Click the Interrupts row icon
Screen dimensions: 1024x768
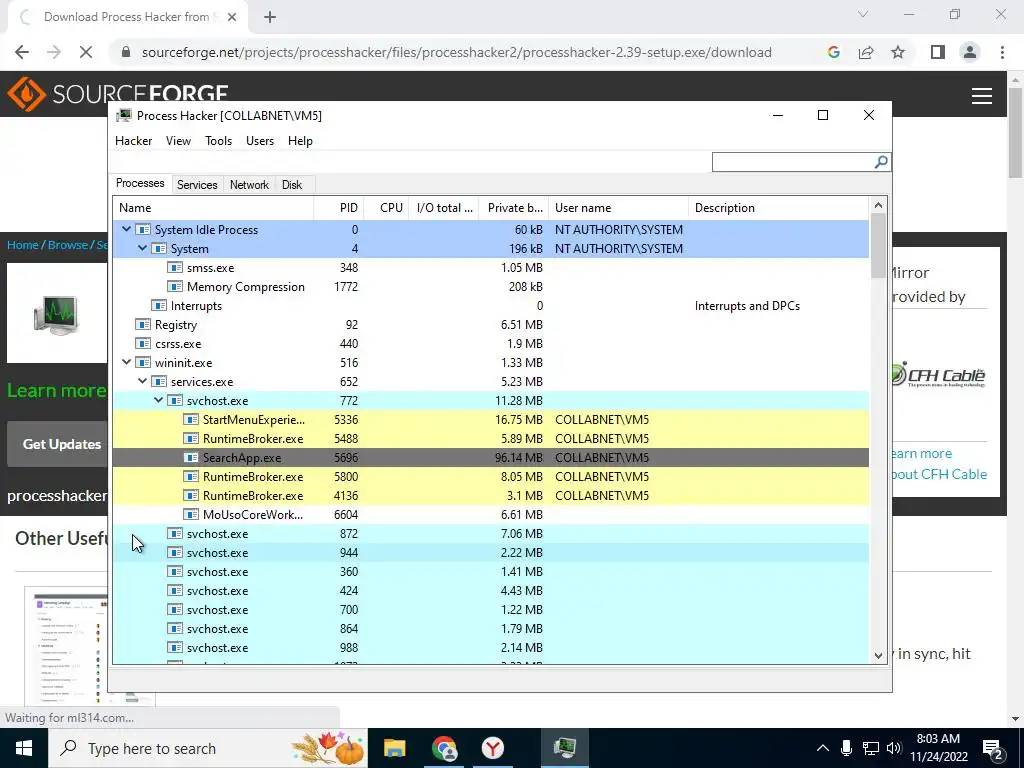pyautogui.click(x=159, y=306)
